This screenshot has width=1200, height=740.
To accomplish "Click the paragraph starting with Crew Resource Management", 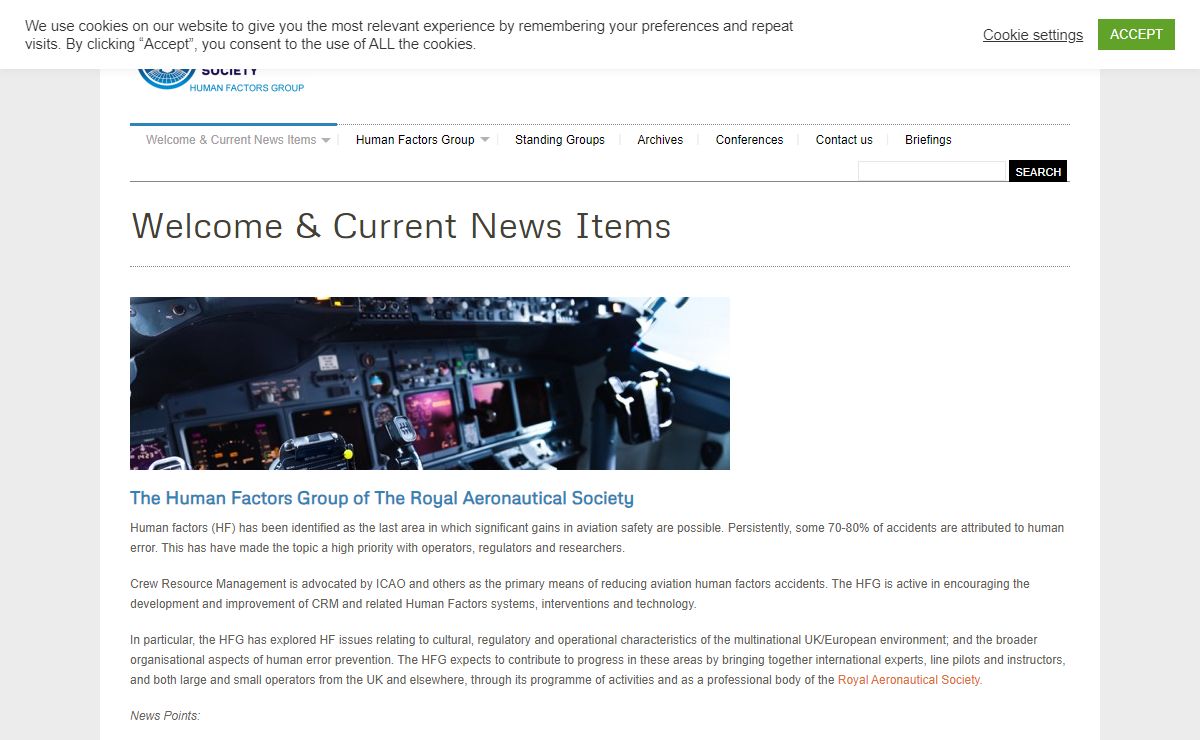I will click(x=580, y=594).
